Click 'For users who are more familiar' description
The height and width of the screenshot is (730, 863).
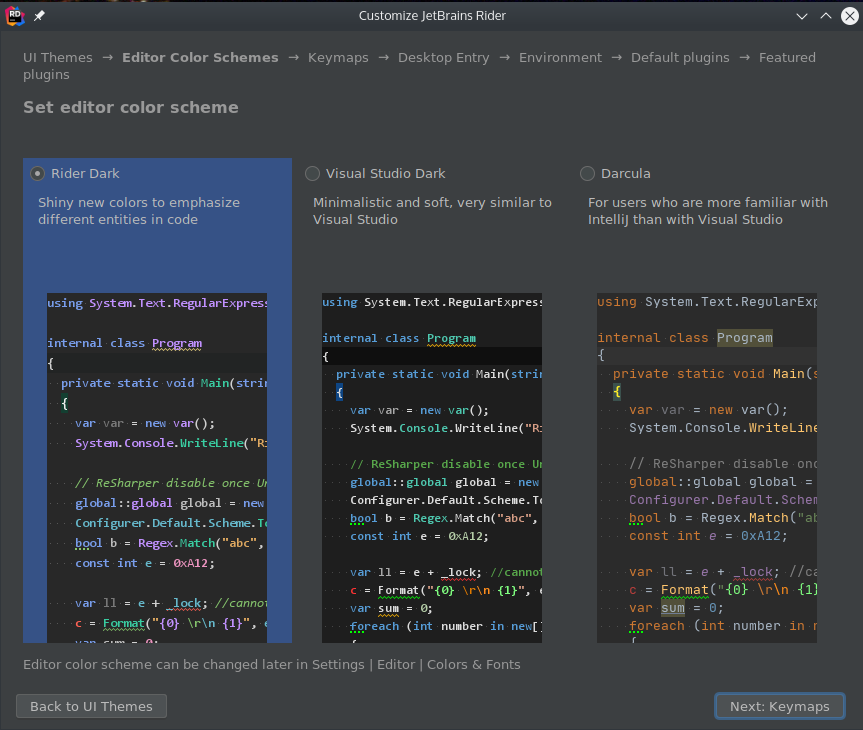click(x=708, y=211)
